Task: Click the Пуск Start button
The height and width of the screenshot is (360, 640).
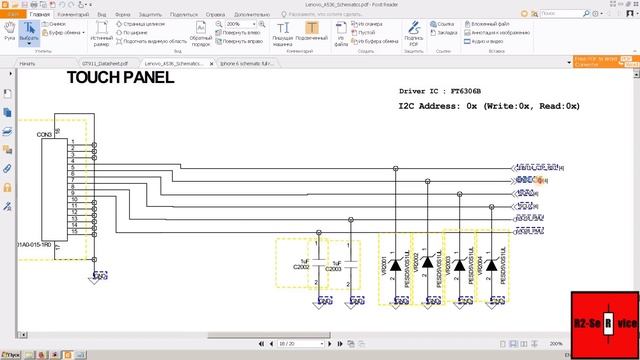Action: 11,355
